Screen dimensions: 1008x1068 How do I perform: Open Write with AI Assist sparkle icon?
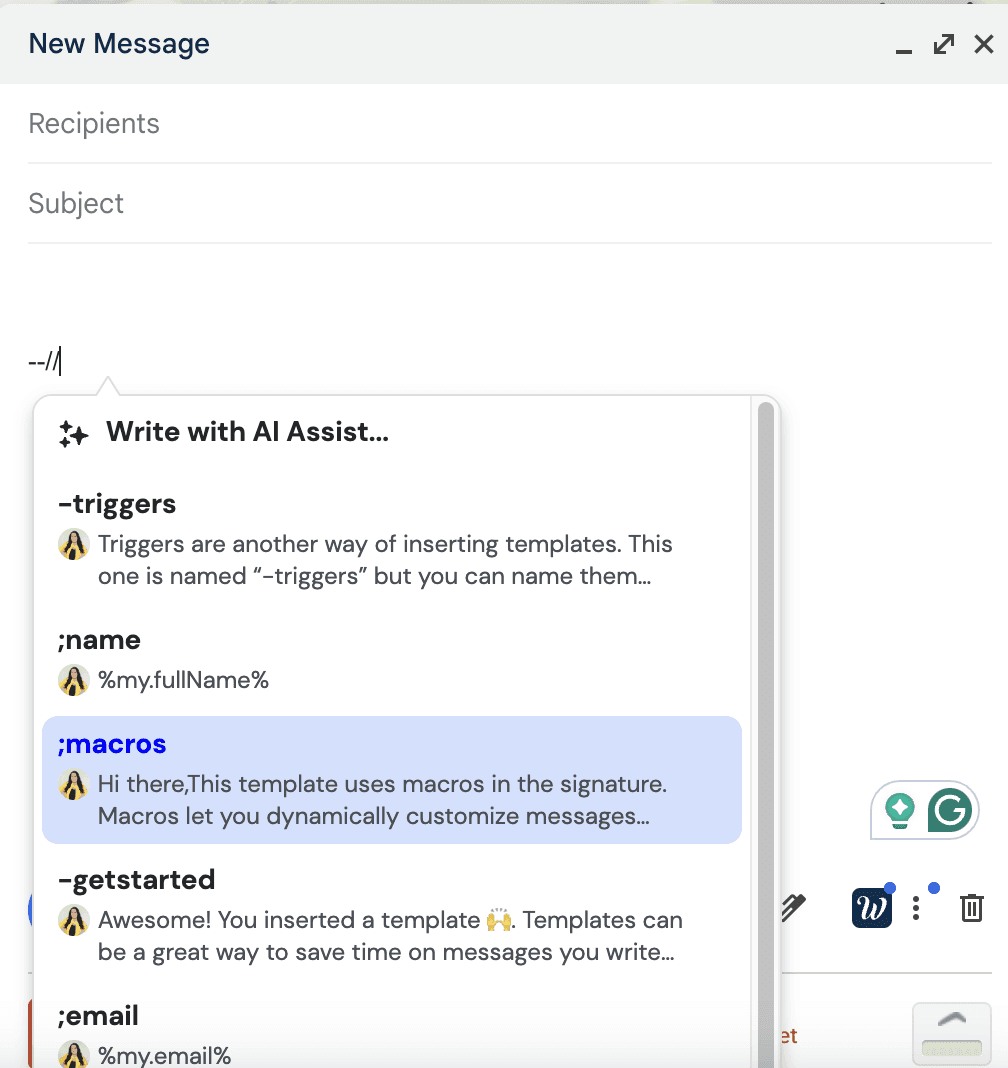pyautogui.click(x=74, y=434)
